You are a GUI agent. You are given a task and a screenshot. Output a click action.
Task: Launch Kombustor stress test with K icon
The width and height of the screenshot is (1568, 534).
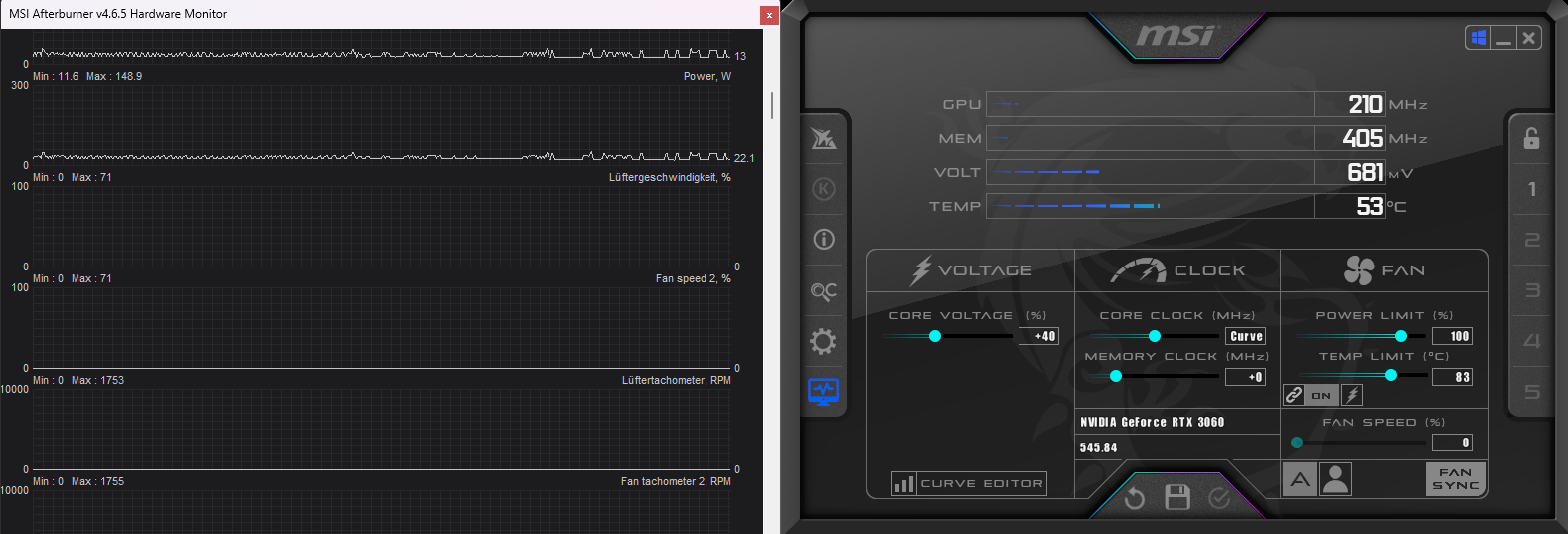pyautogui.click(x=823, y=189)
